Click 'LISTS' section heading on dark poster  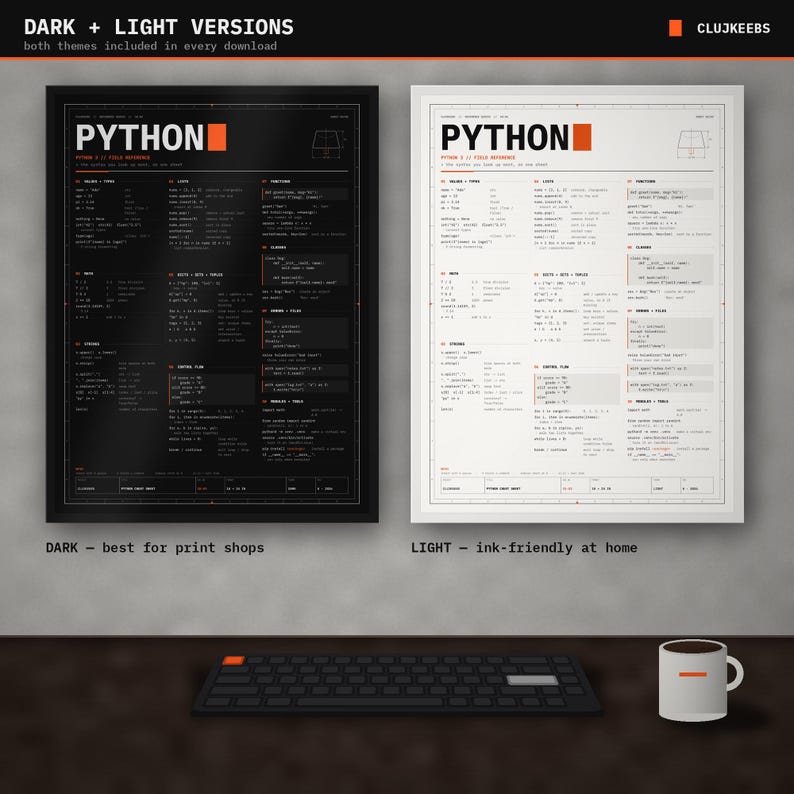click(x=183, y=181)
